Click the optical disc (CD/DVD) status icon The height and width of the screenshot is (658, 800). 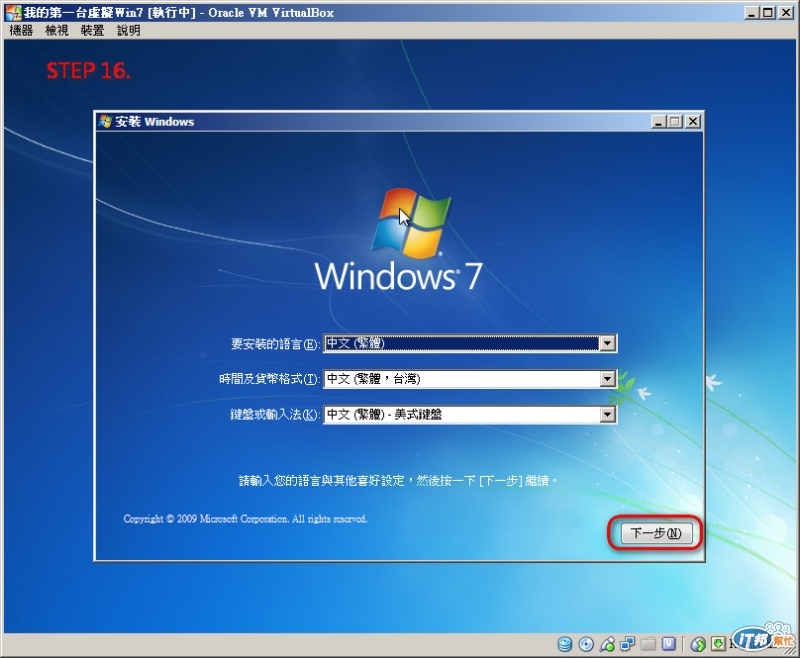tap(586, 644)
